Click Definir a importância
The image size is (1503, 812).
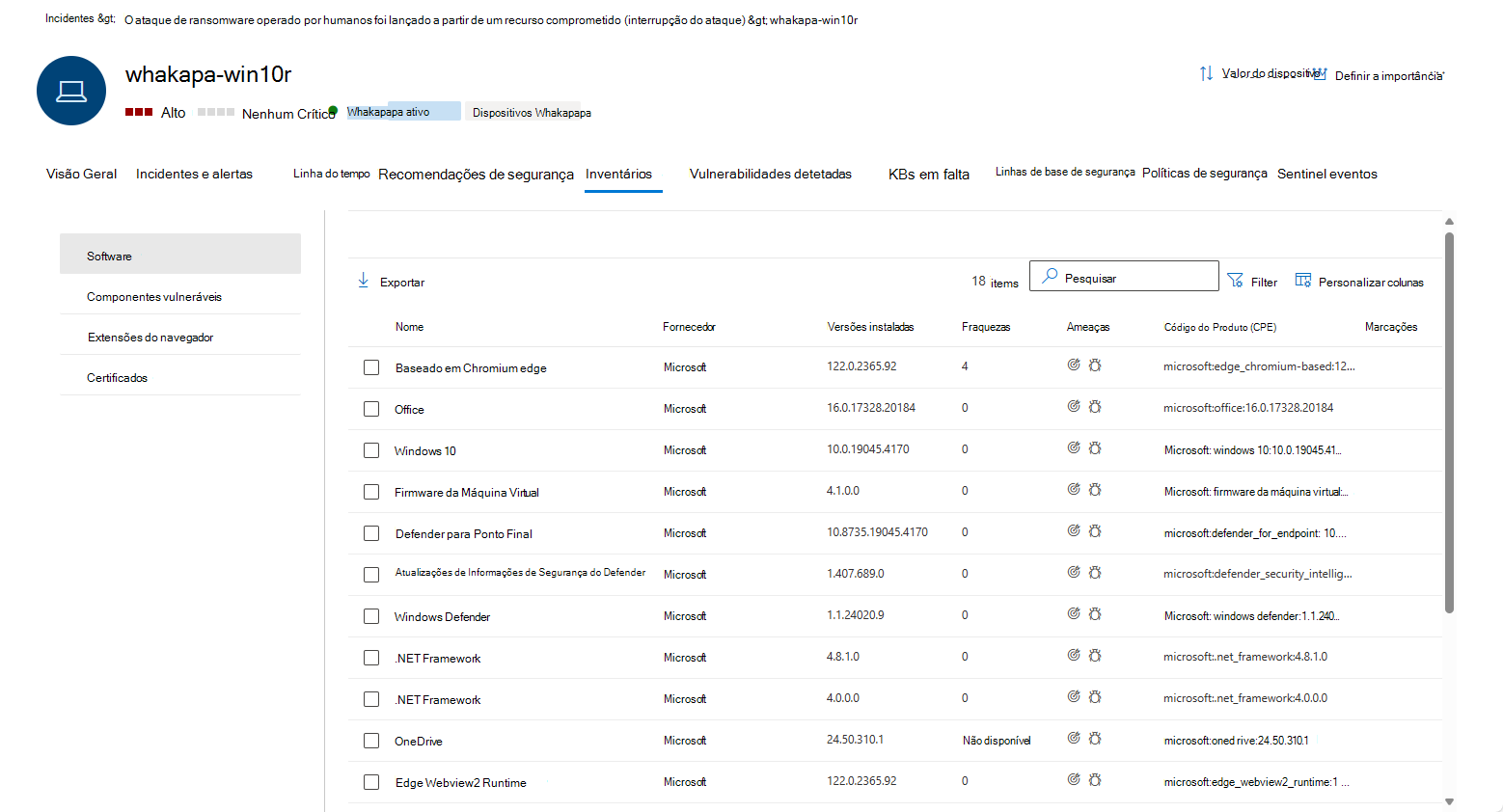coord(1389,75)
